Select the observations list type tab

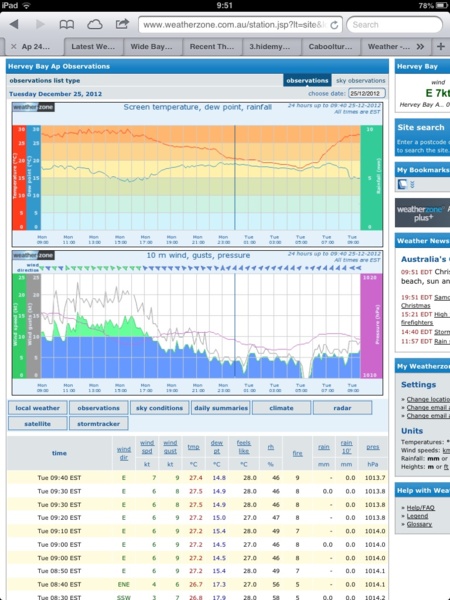click(307, 81)
